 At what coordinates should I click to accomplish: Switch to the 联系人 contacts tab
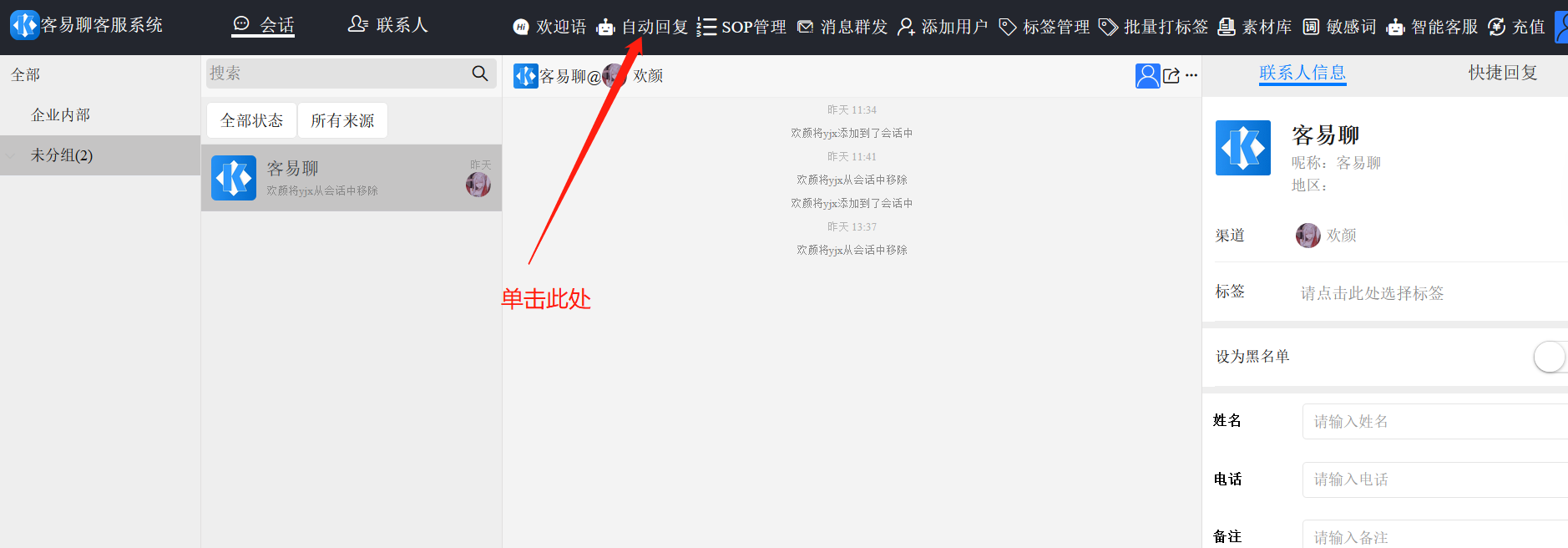click(387, 25)
